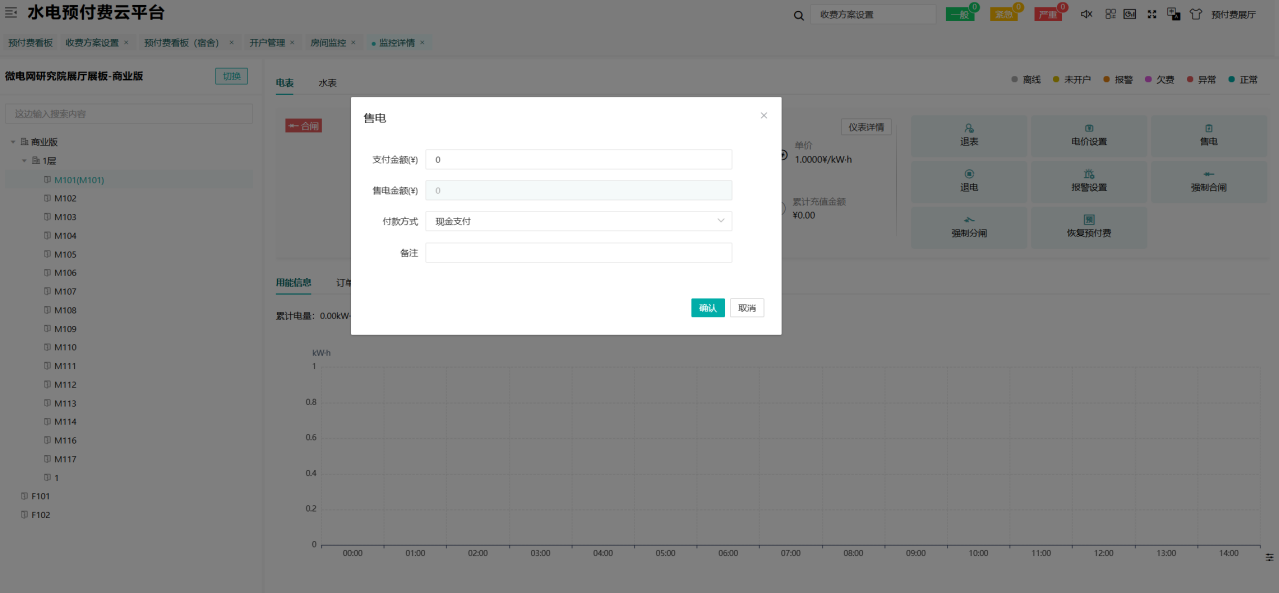Click the grid layout icon in the header
This screenshot has width=1279, height=593.
pyautogui.click(x=1110, y=14)
